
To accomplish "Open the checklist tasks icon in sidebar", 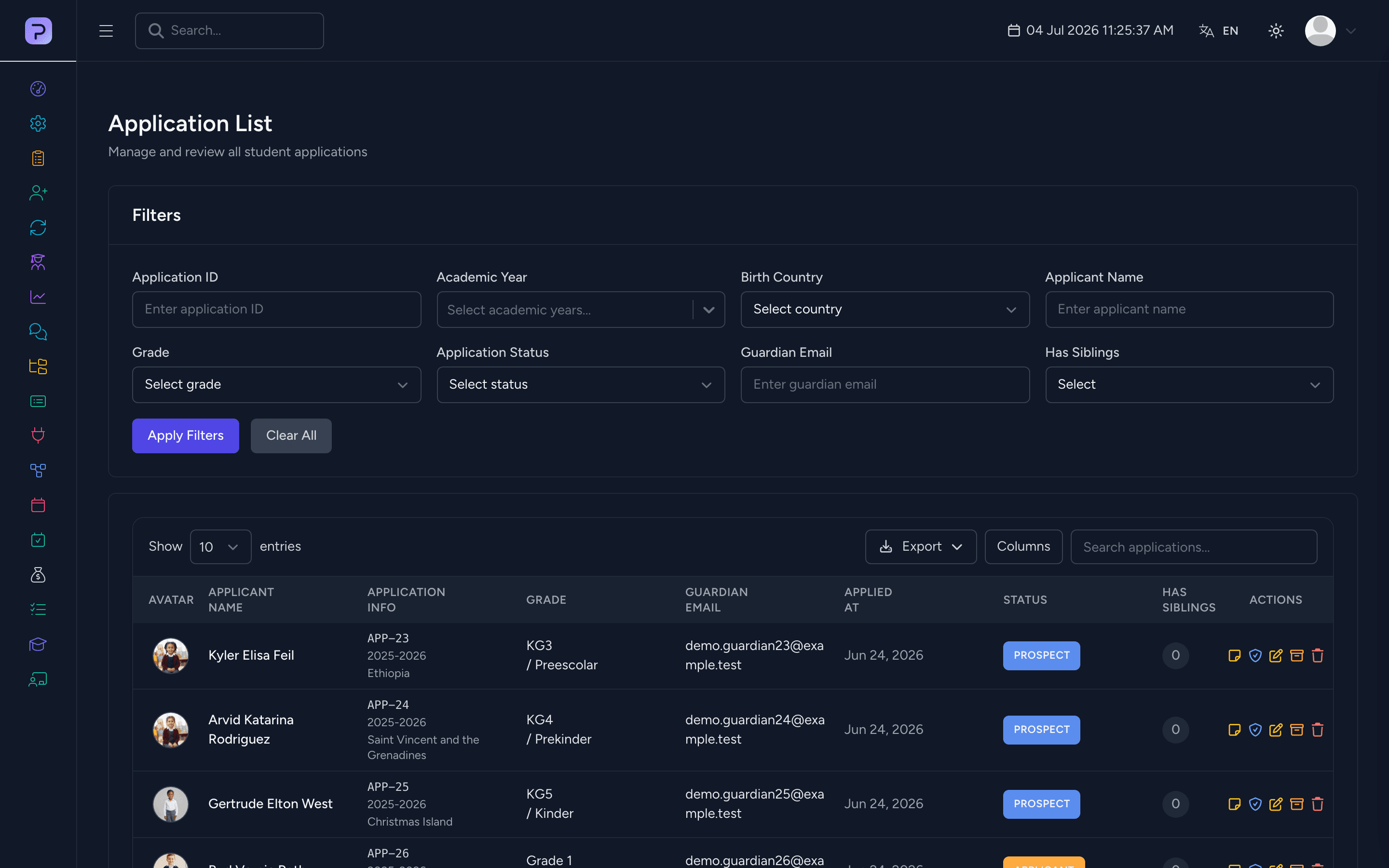I will 38,610.
